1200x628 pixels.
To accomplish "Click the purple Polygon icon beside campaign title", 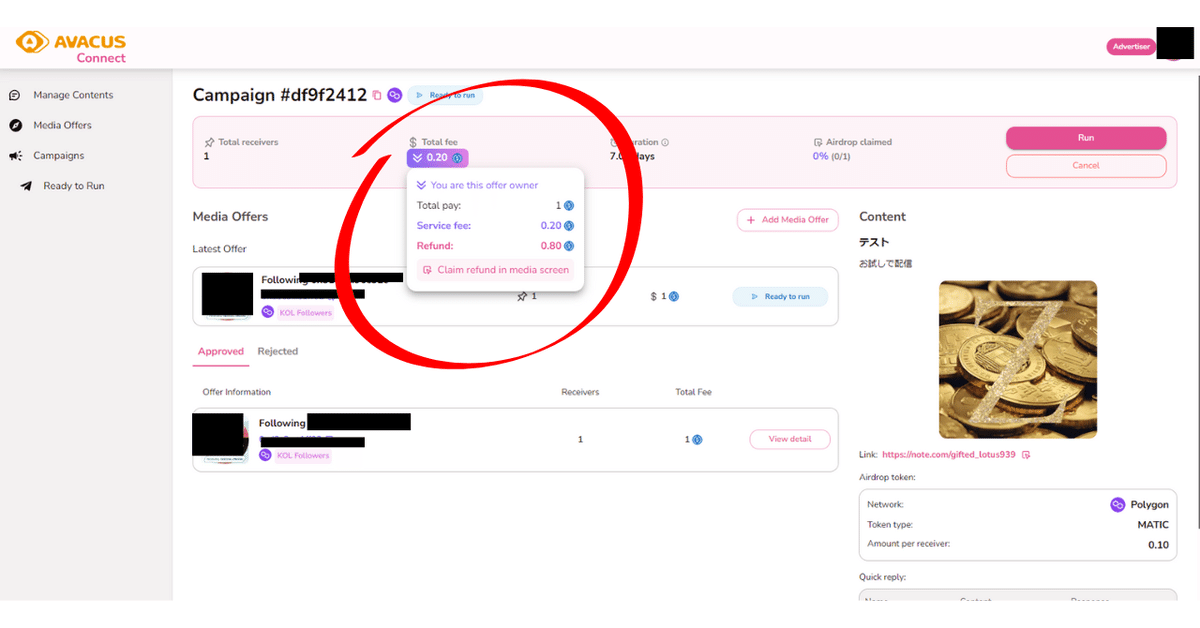I will click(x=395, y=96).
